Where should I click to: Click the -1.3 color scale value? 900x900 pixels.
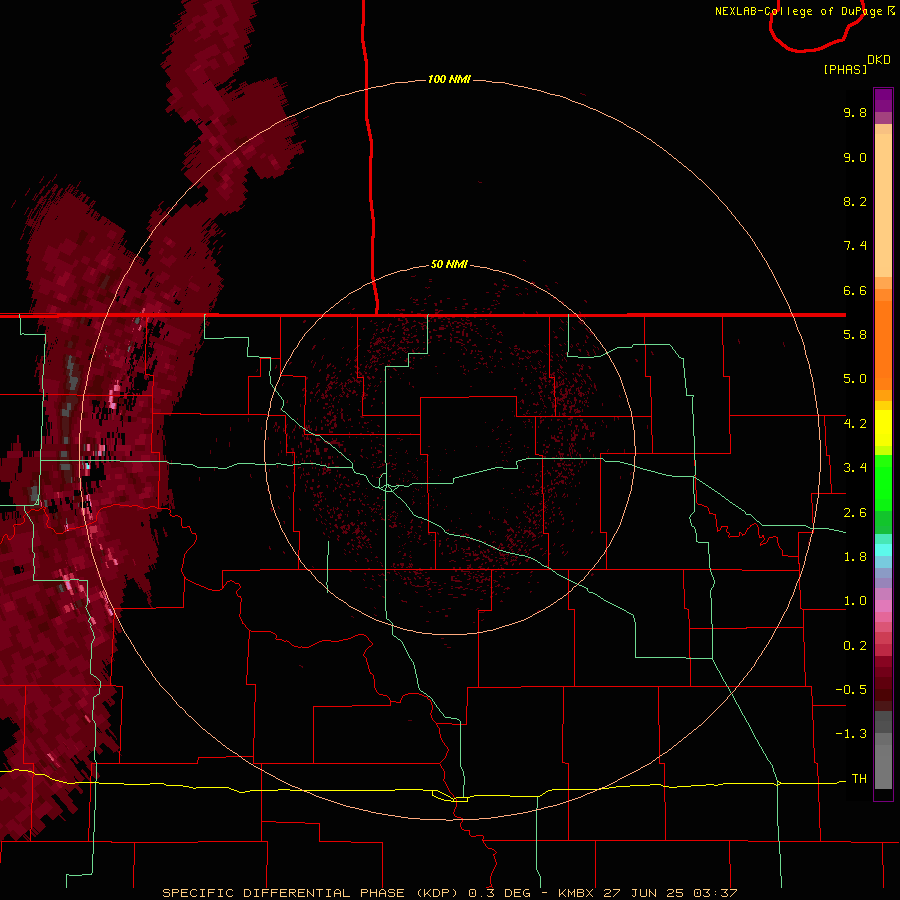(851, 734)
